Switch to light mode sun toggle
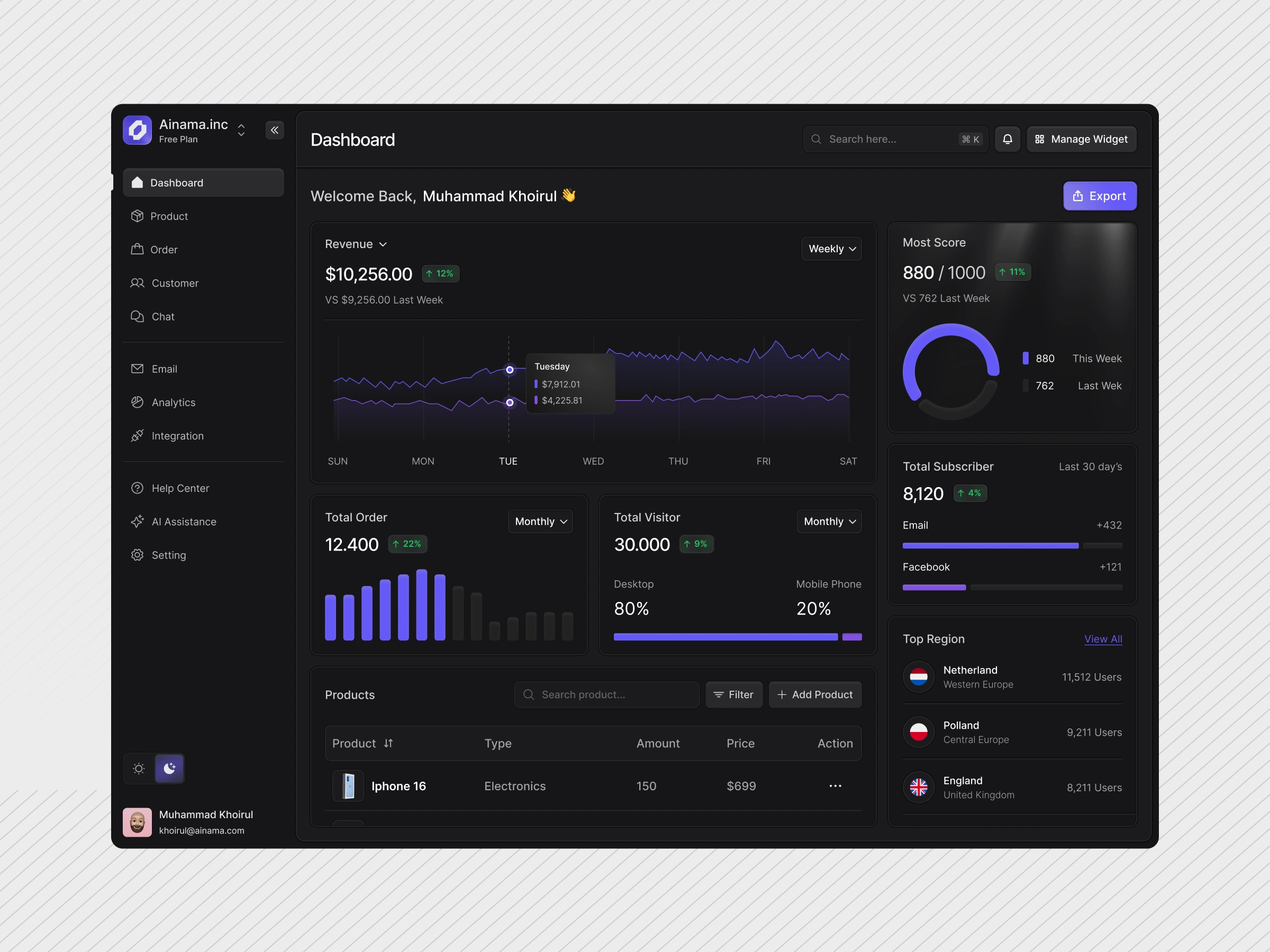The image size is (1270, 952). coord(139,768)
